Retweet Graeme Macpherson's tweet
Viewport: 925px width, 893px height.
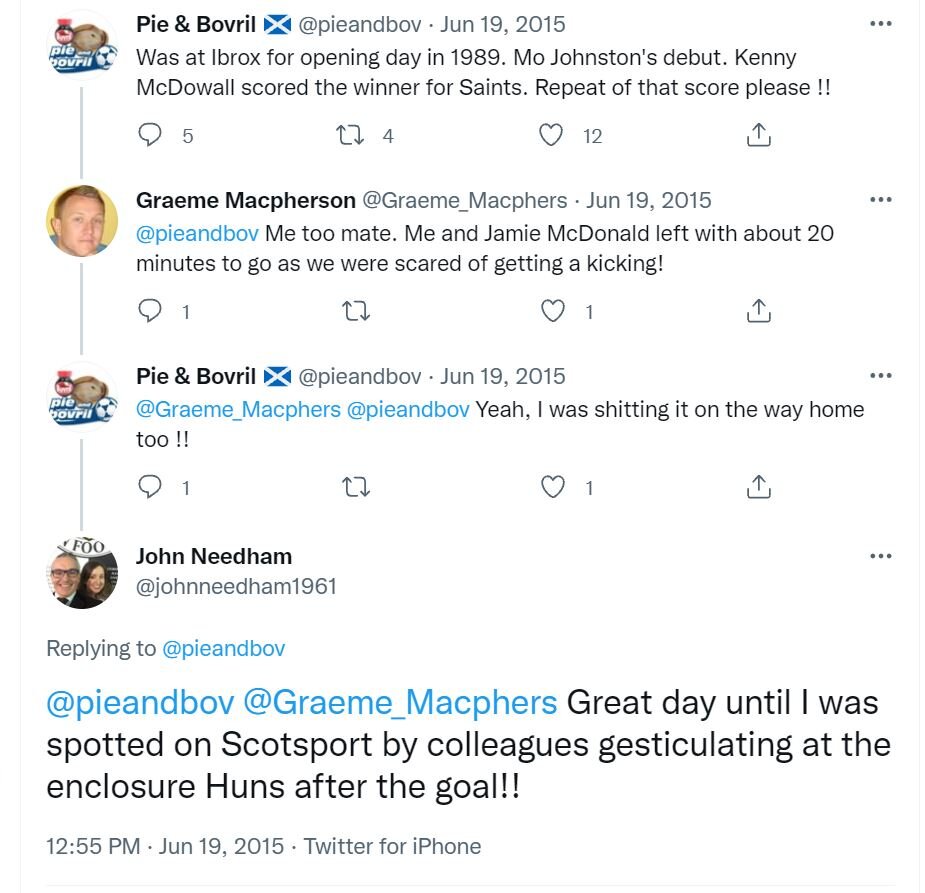click(356, 311)
